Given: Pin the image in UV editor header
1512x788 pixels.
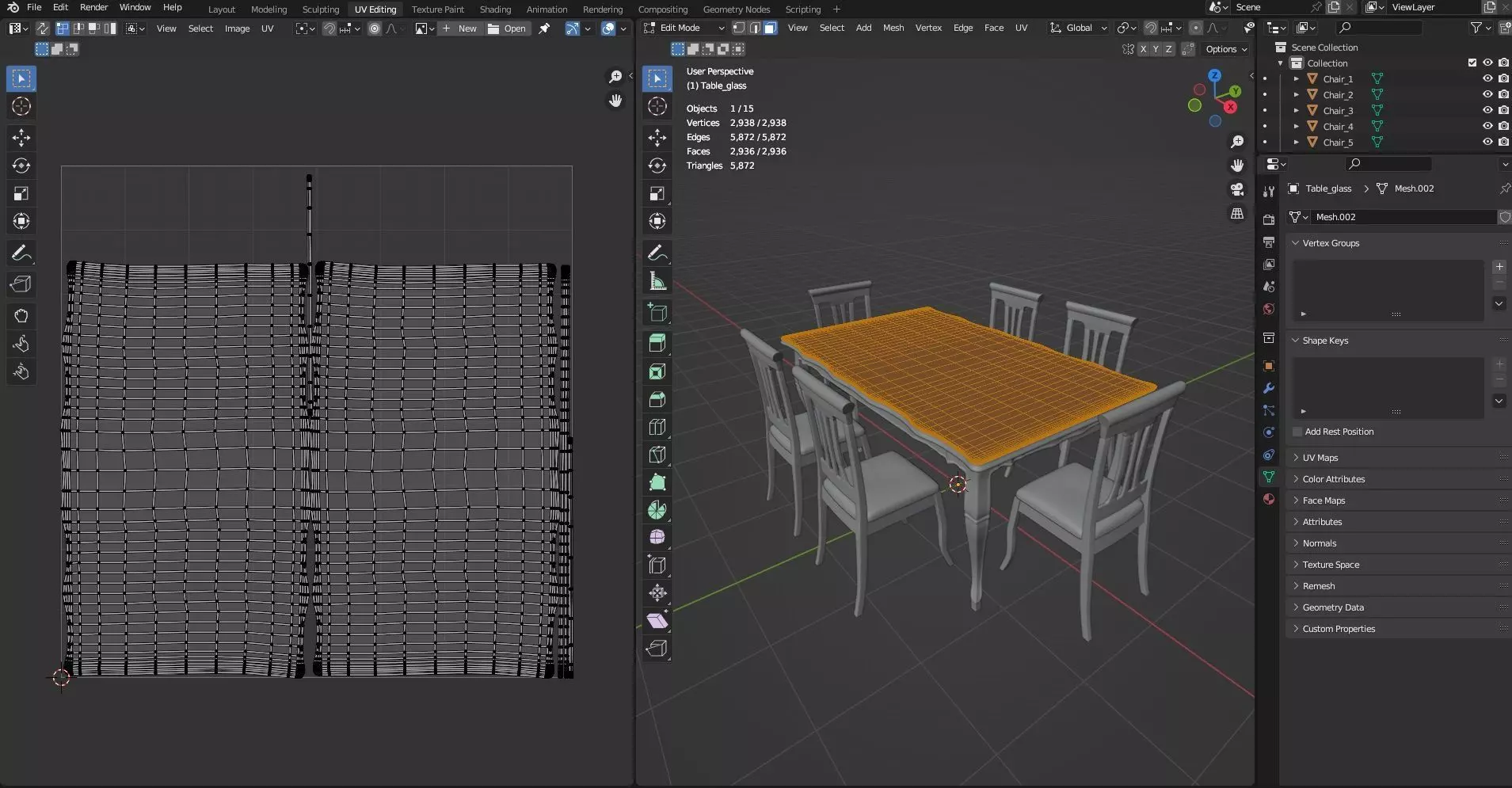Looking at the screenshot, I should coord(544,29).
